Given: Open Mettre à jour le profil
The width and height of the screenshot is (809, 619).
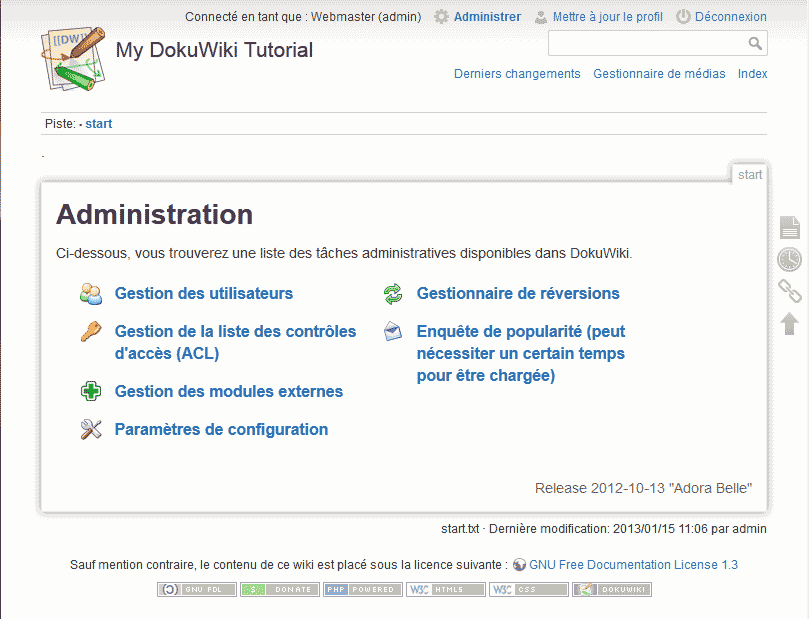Looking at the screenshot, I should 608,17.
